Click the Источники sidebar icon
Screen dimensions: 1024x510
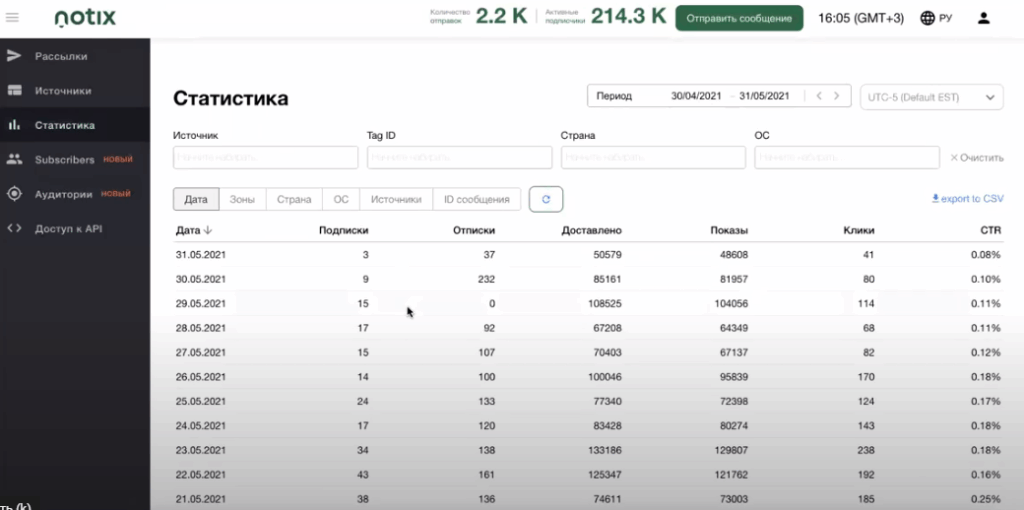(x=14, y=91)
